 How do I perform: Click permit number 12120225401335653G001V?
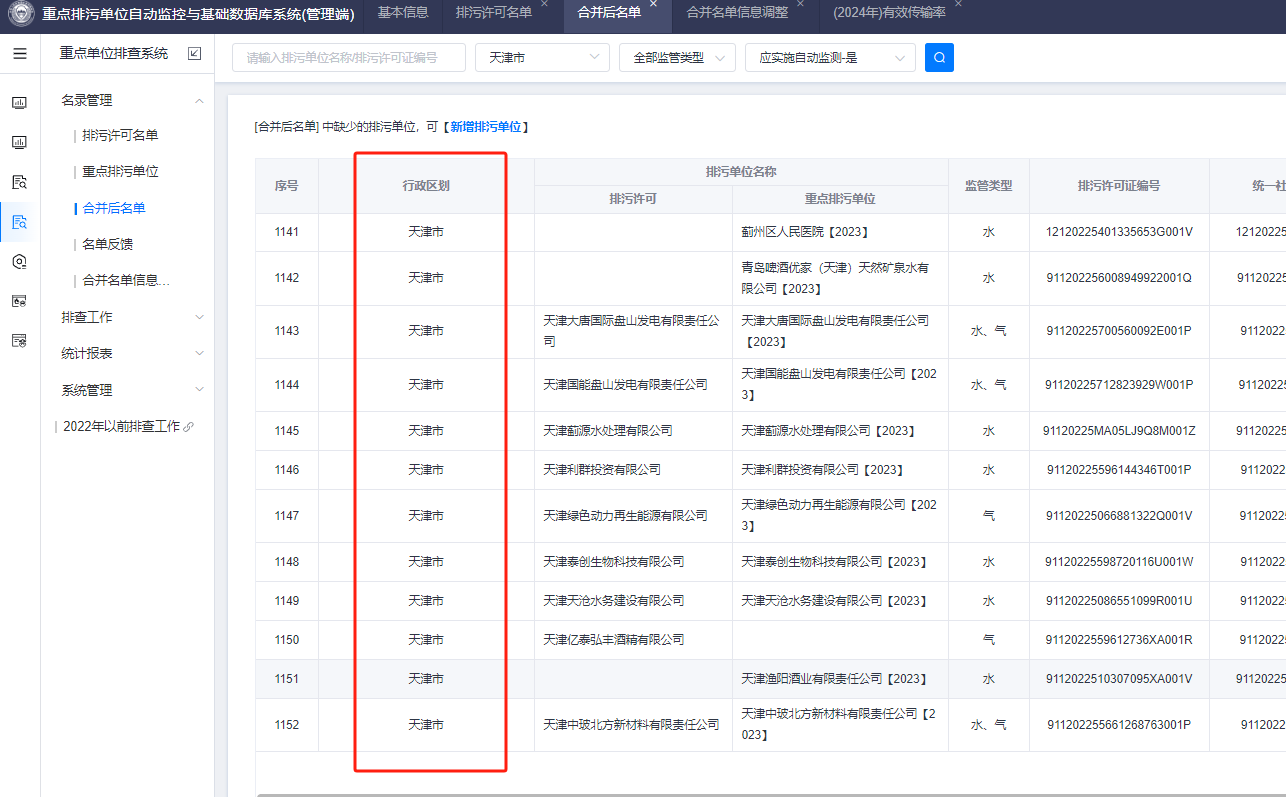1119,232
